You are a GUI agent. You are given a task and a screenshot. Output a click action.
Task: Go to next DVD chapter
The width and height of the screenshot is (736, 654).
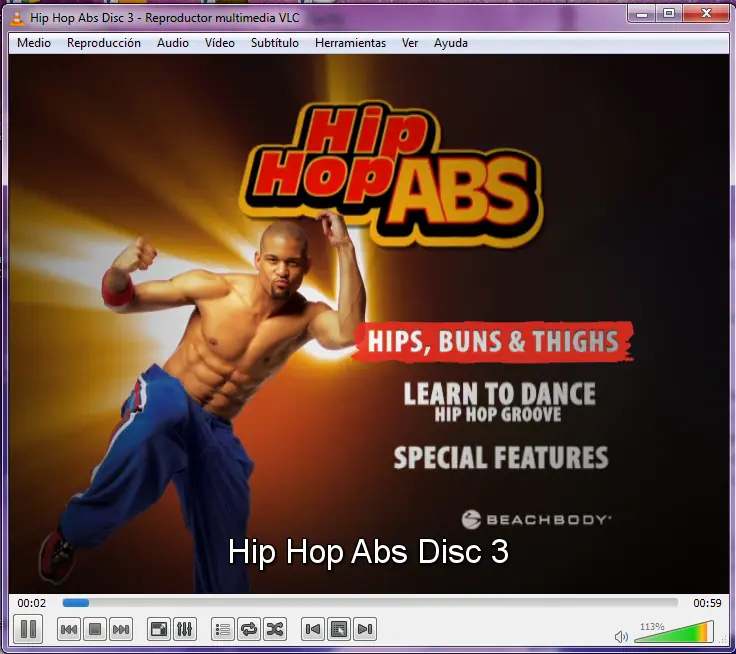(365, 629)
